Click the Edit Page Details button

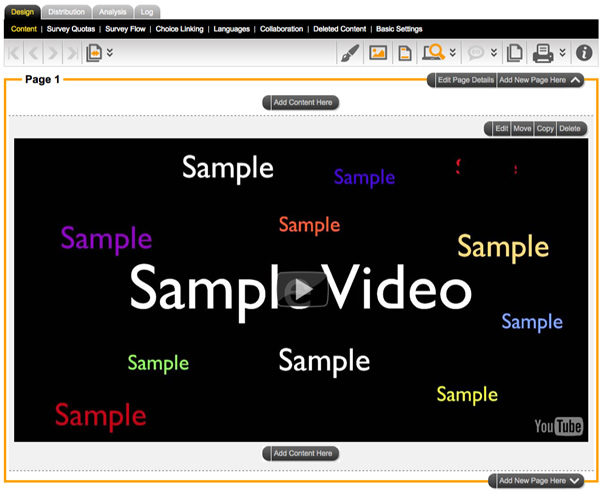[464, 80]
